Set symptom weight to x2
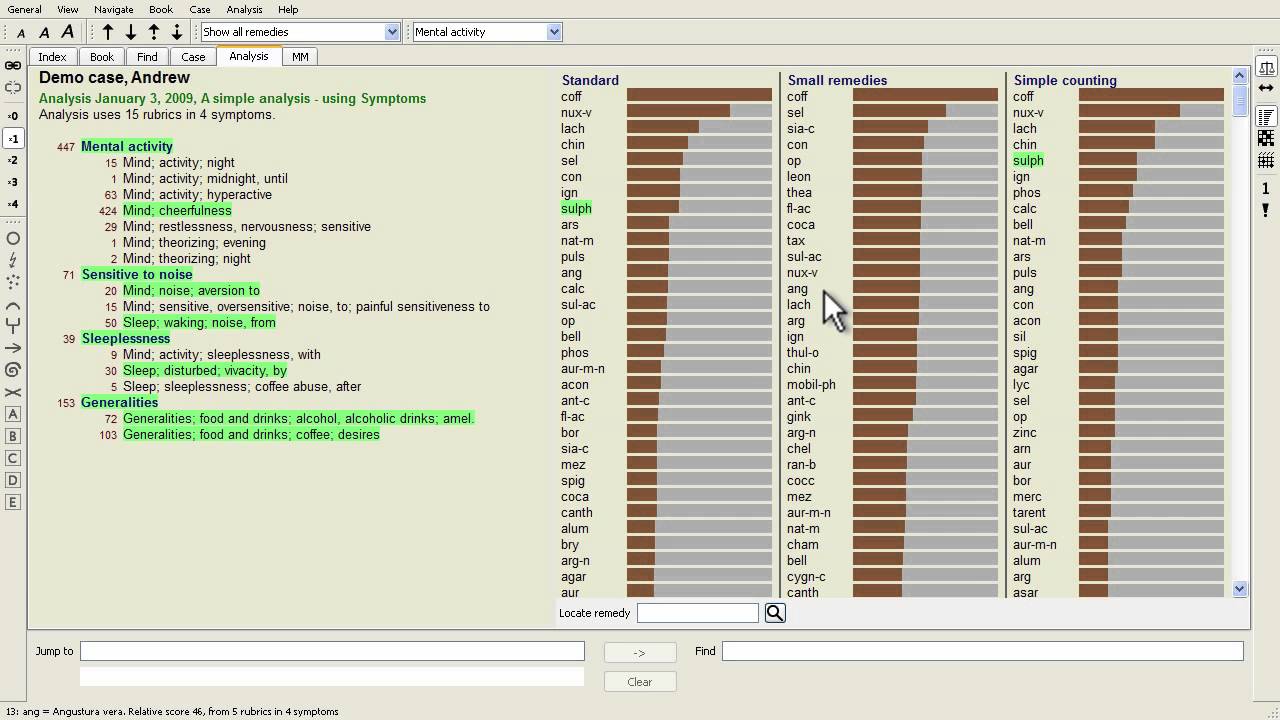1280x720 pixels. point(13,160)
